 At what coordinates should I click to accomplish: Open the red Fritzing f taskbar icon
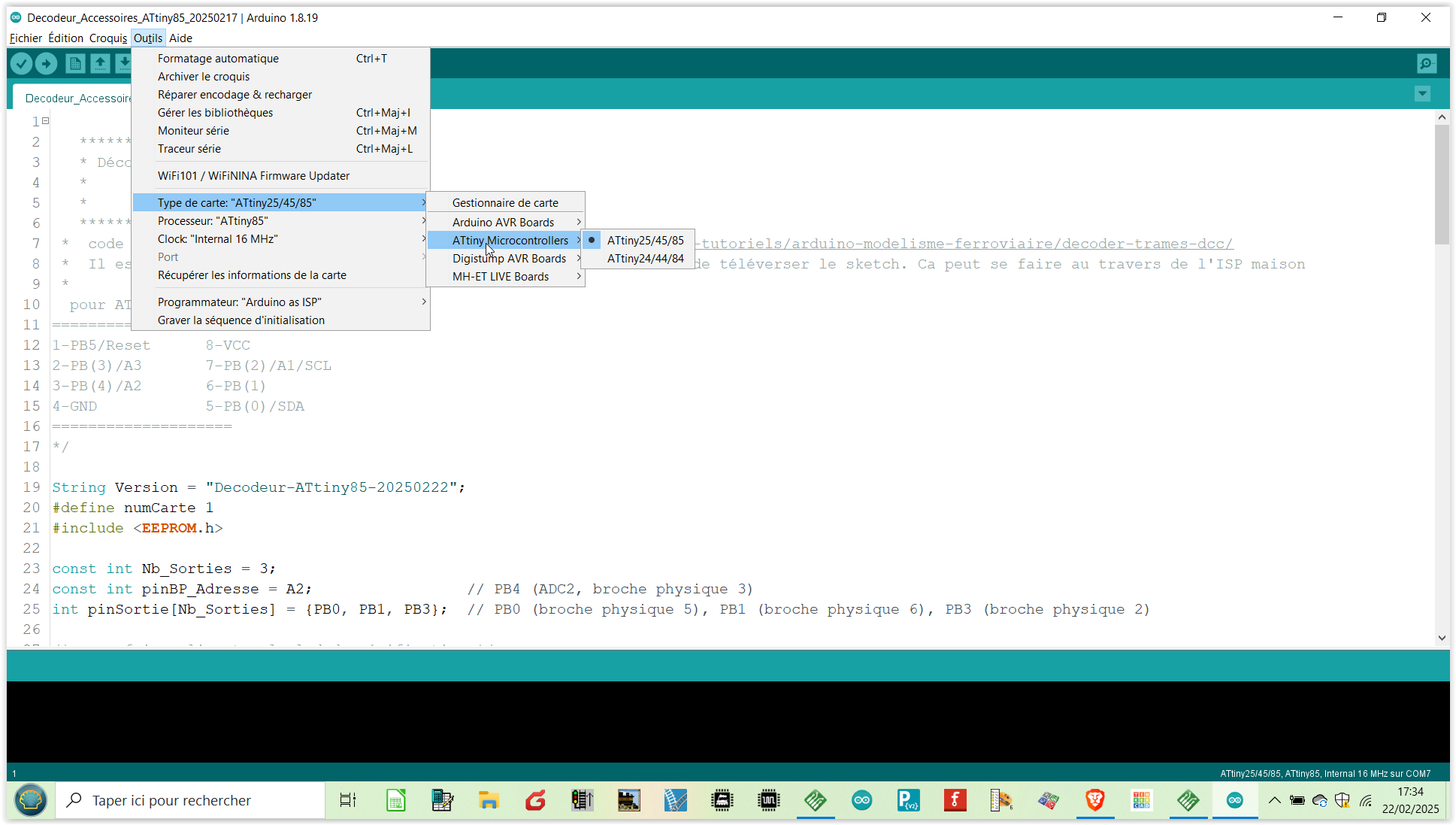tap(955, 800)
